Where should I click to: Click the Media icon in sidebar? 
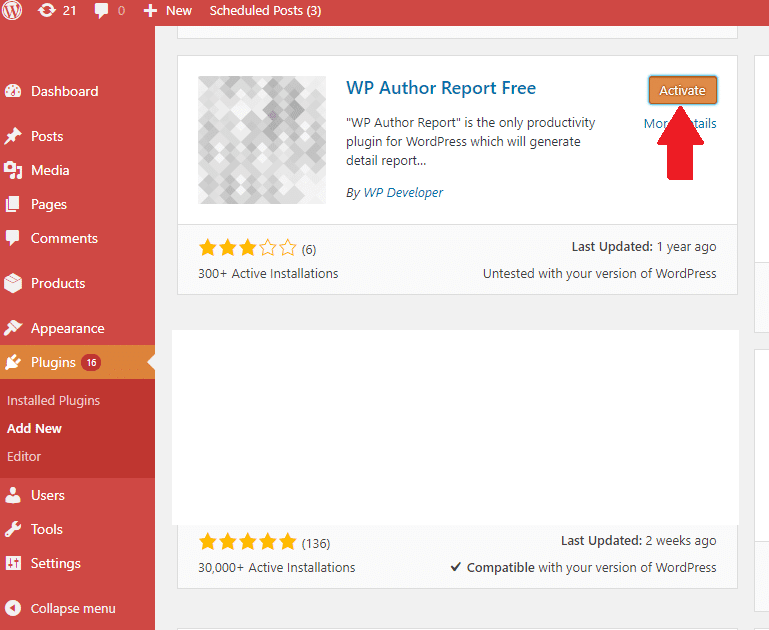pos(13,170)
